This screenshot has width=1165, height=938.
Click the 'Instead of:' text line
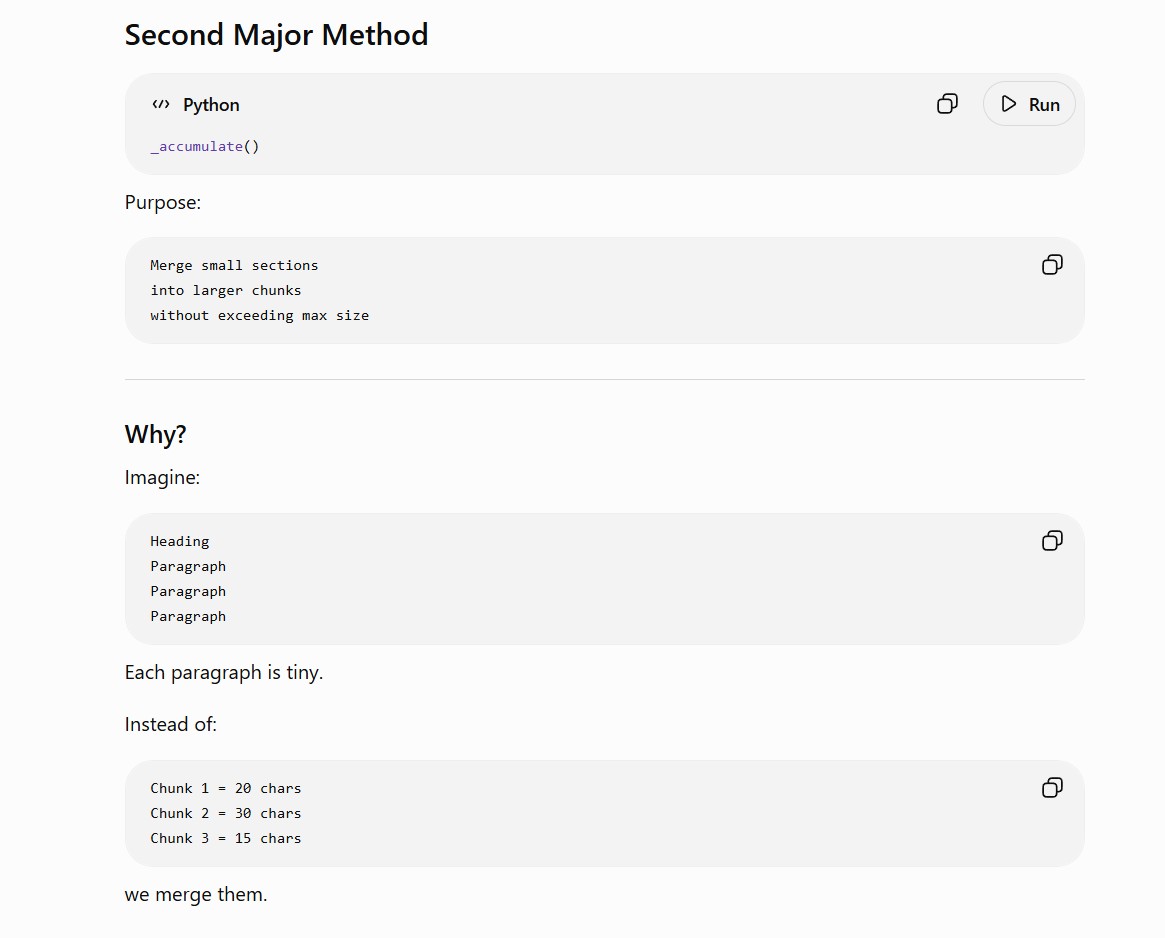click(x=170, y=724)
